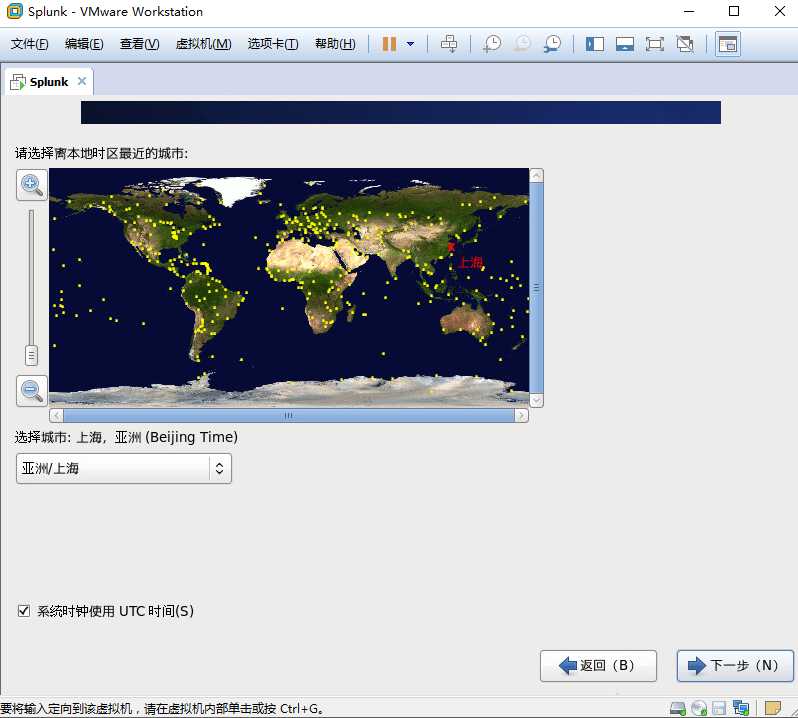Close the Splunk tab
798x718 pixels.
click(82, 81)
